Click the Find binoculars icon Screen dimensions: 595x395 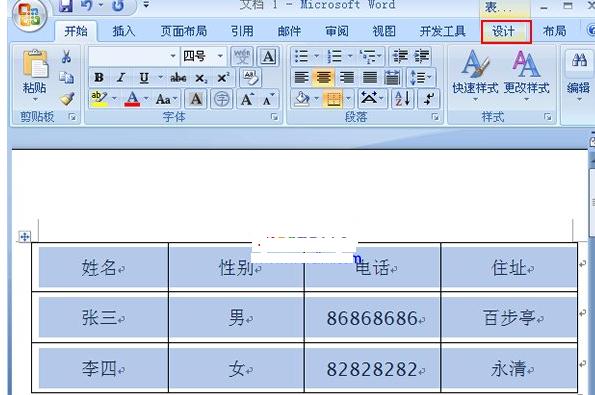(x=579, y=60)
